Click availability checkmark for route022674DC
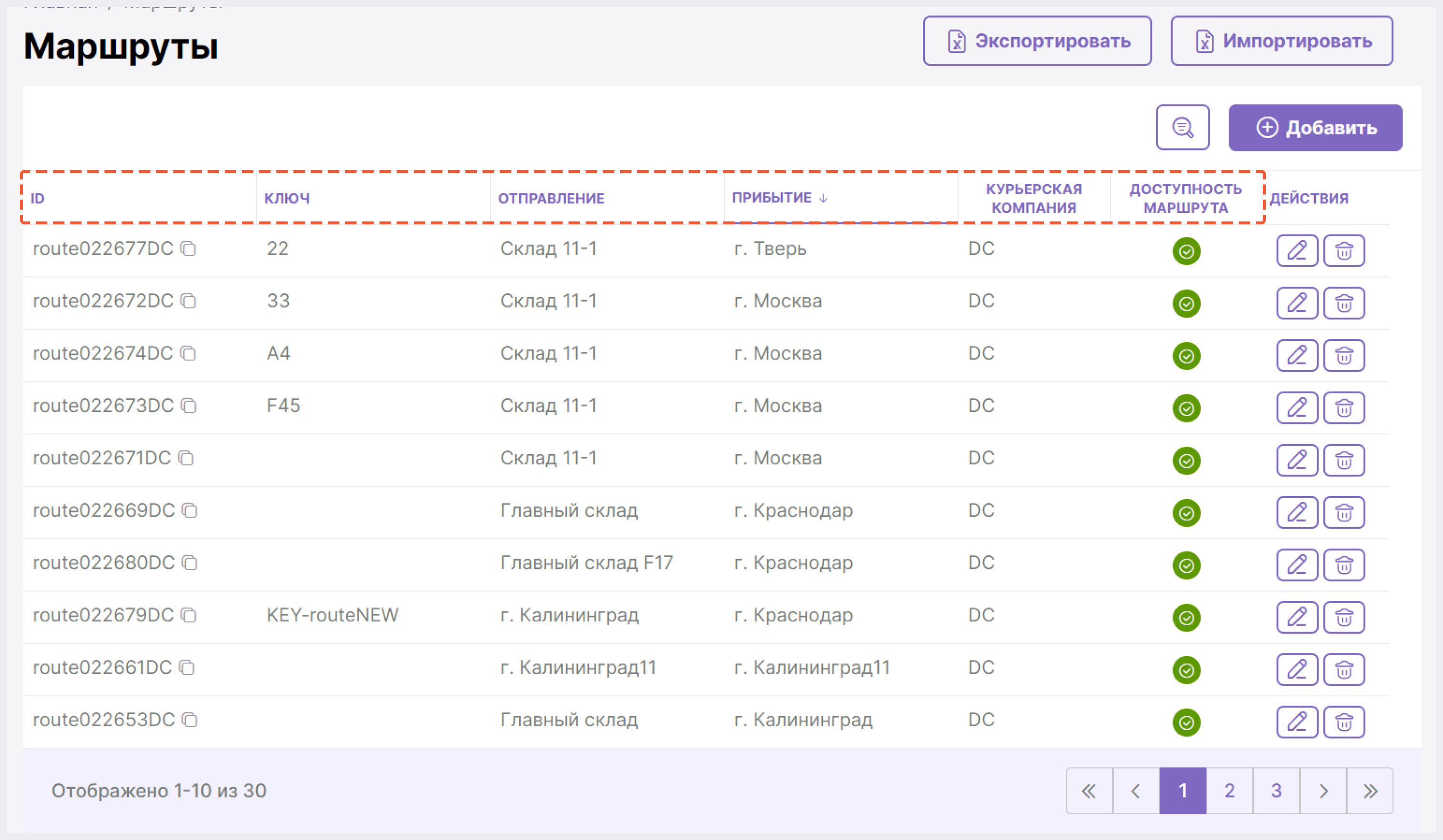This screenshot has height=840, width=1443. click(x=1186, y=356)
